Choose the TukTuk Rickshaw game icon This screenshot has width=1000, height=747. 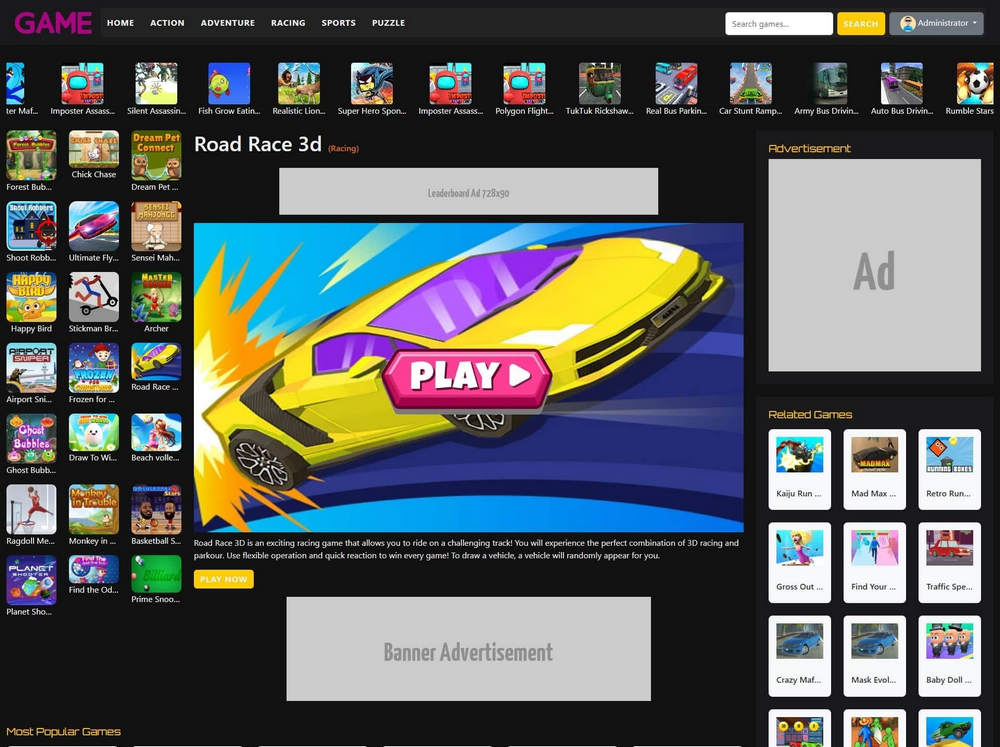(x=599, y=84)
